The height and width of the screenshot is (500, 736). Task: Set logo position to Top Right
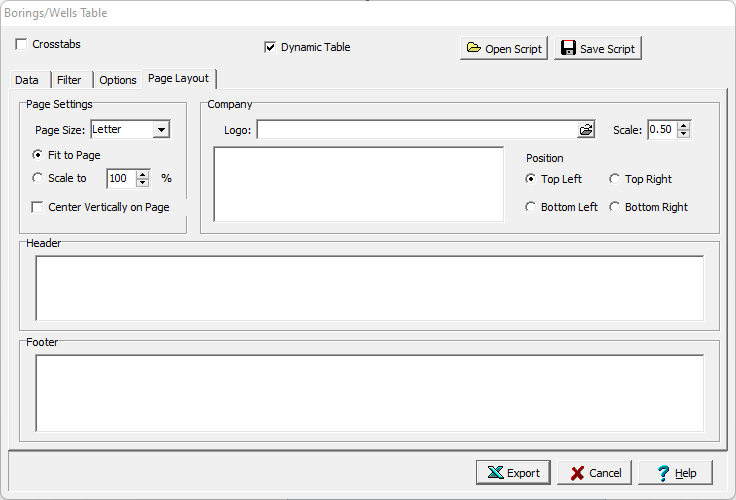[x=615, y=179]
